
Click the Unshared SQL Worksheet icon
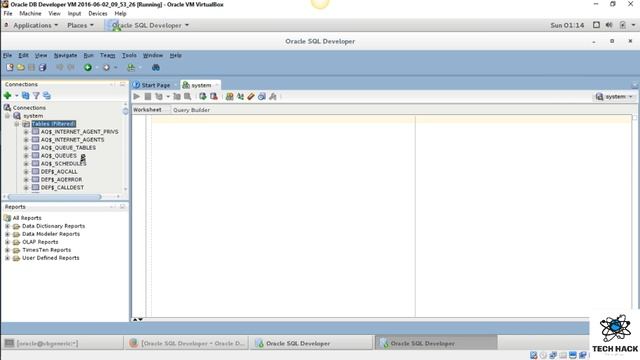click(229, 96)
